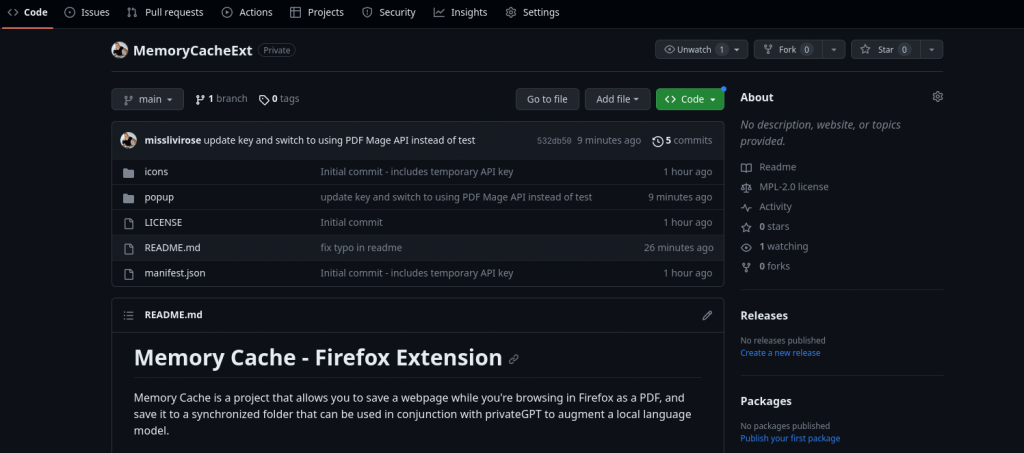
Task: Expand star lists dropdown arrow
Action: coord(932,50)
